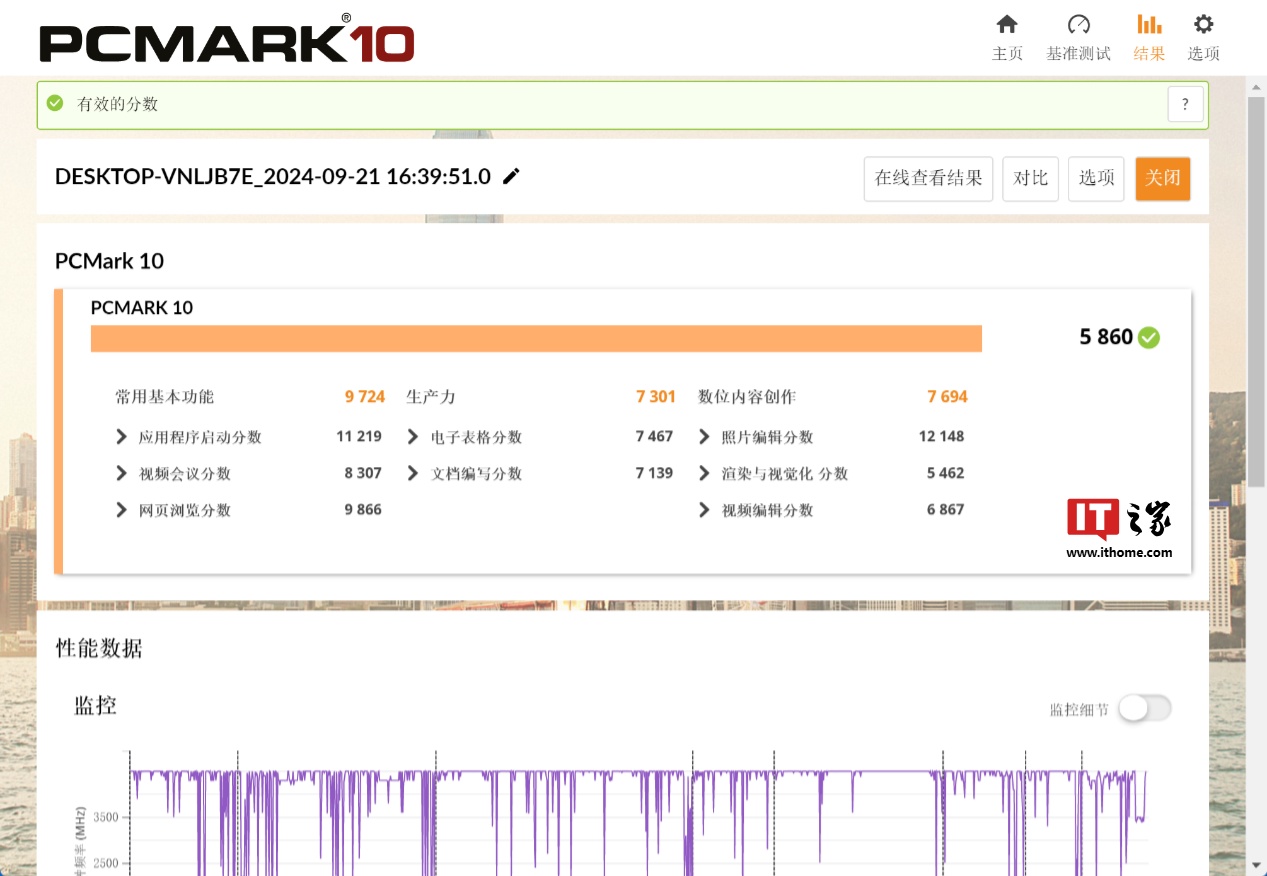Click the vertical scrollbar down arrow
Screen dimensions: 1267x876
(x=1257, y=864)
